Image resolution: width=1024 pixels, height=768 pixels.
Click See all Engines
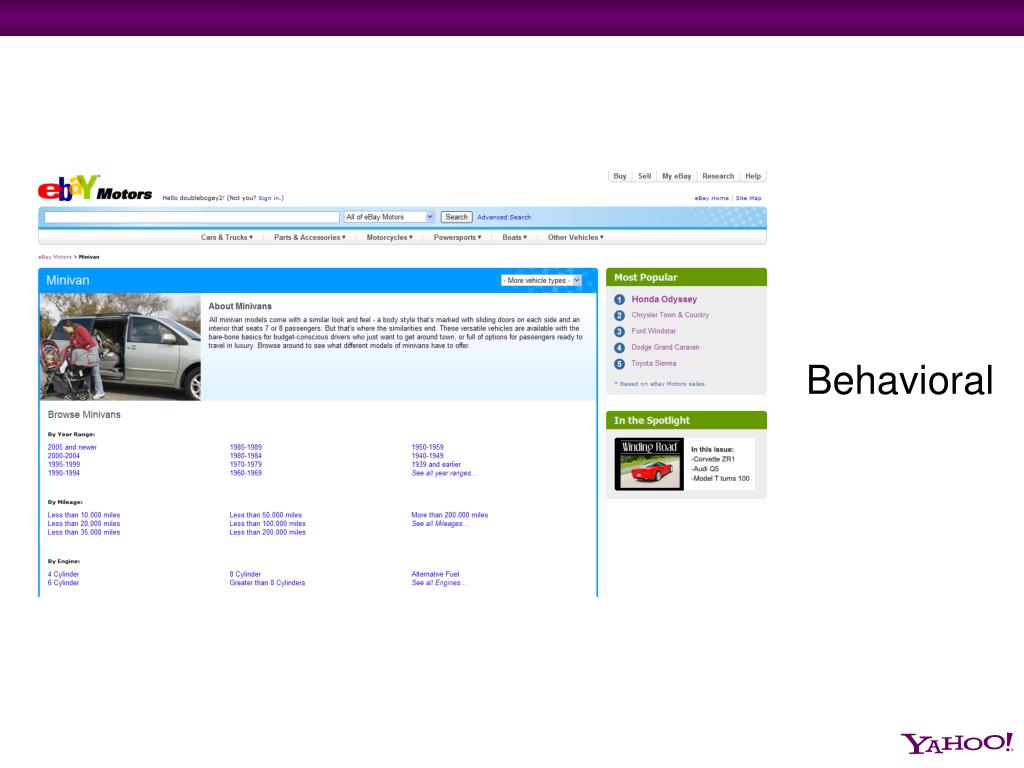pos(438,583)
